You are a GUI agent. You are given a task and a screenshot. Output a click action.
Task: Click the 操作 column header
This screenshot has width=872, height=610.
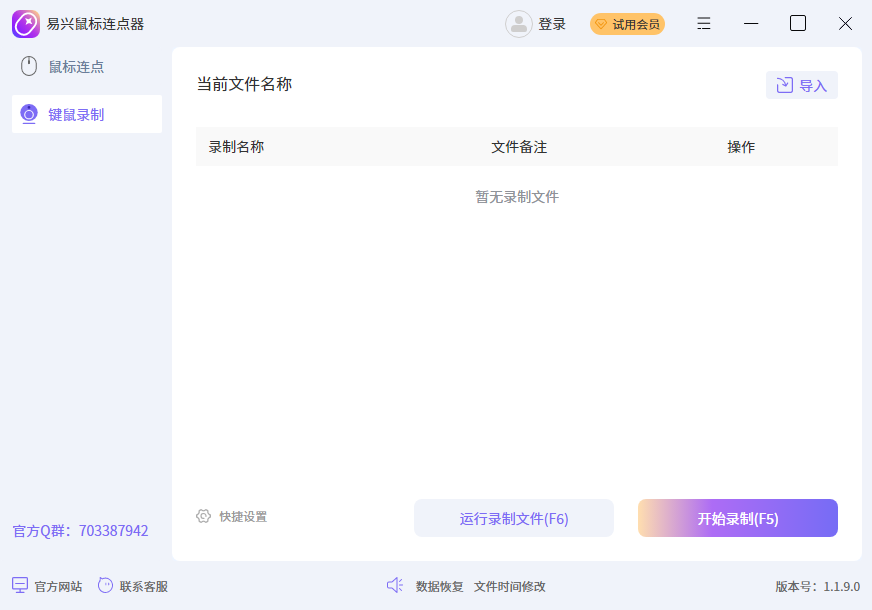coord(741,147)
